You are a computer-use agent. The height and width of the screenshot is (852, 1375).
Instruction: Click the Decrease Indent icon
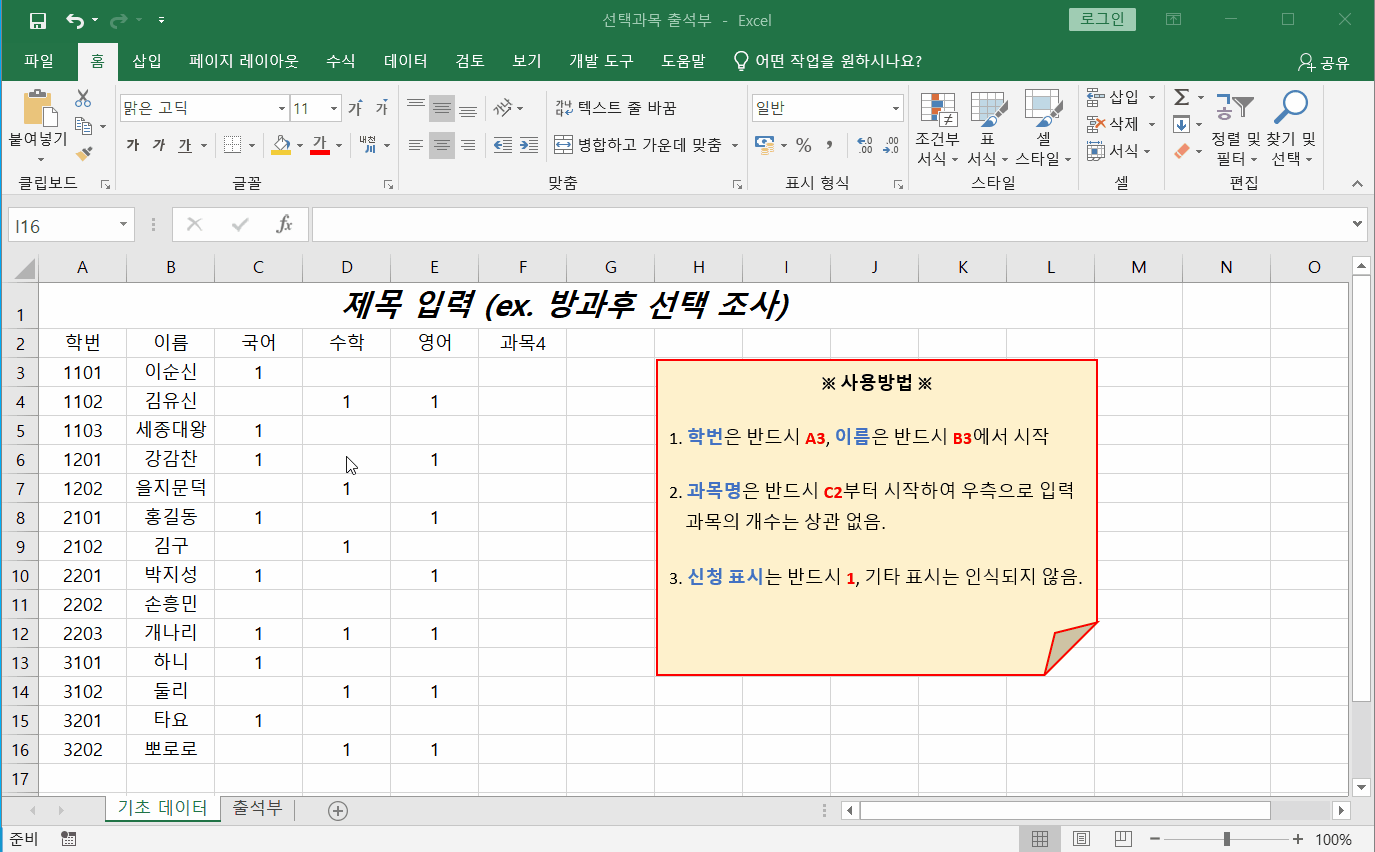tap(503, 145)
